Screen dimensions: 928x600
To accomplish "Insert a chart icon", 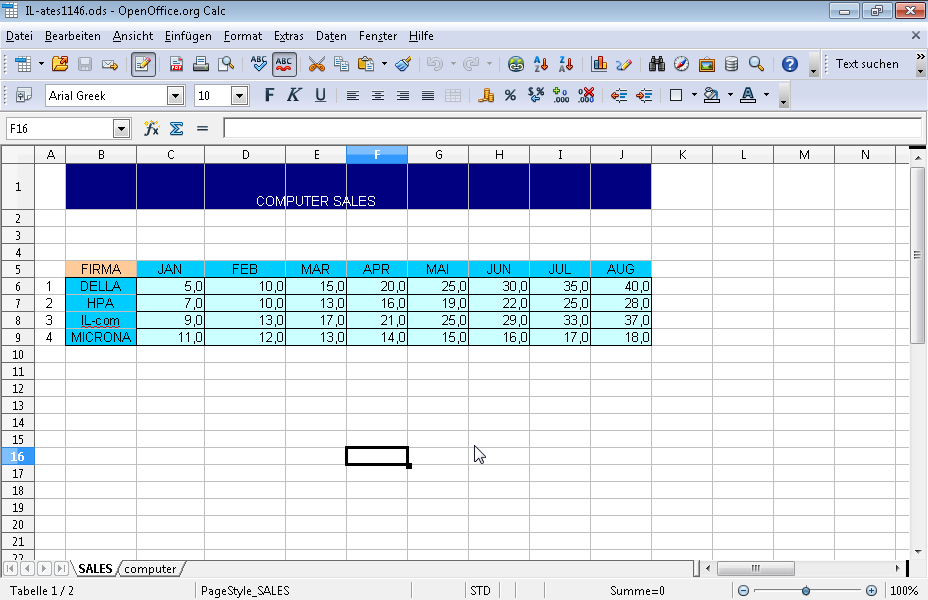I will [x=599, y=64].
